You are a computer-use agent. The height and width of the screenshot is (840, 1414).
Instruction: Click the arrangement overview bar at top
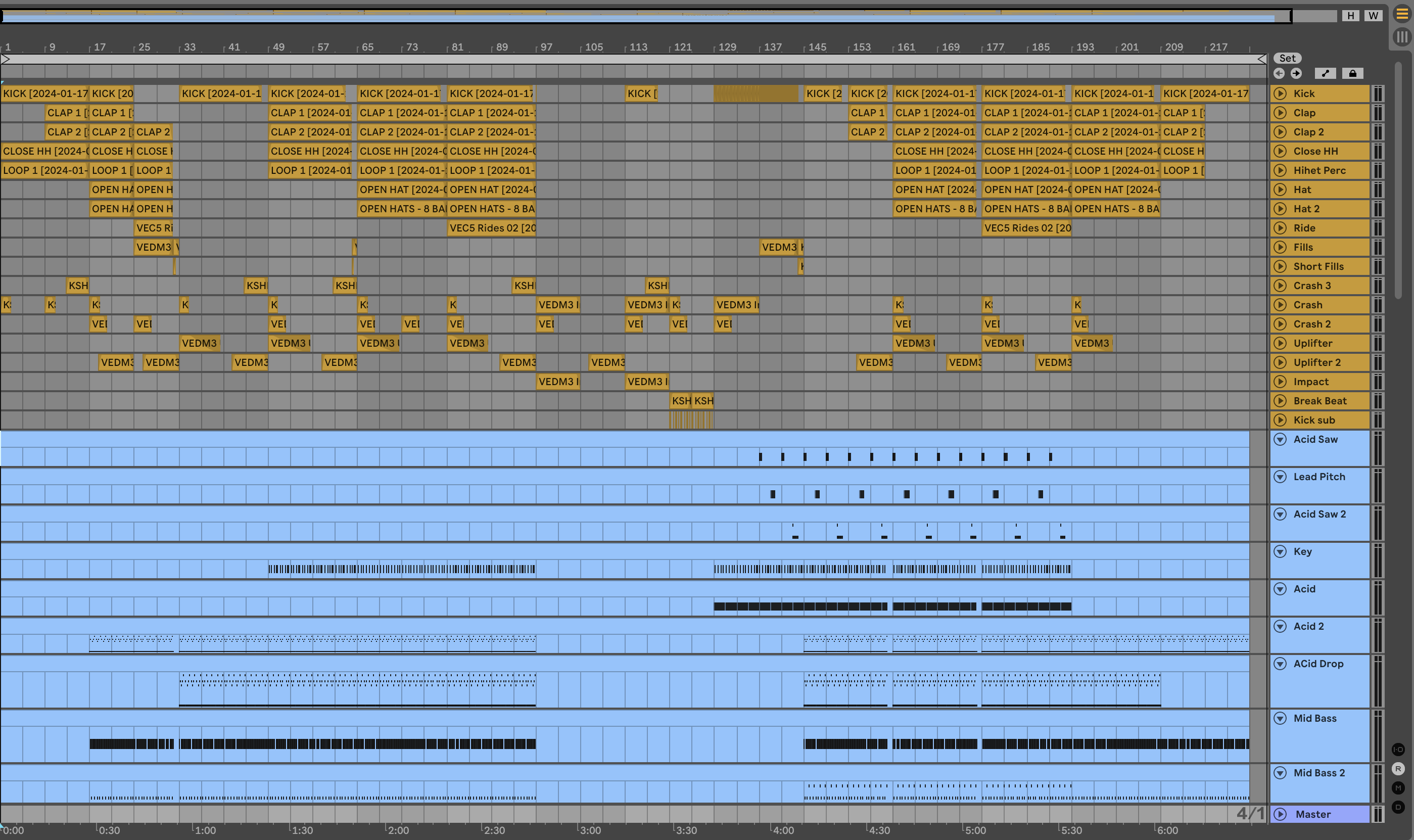click(645, 16)
